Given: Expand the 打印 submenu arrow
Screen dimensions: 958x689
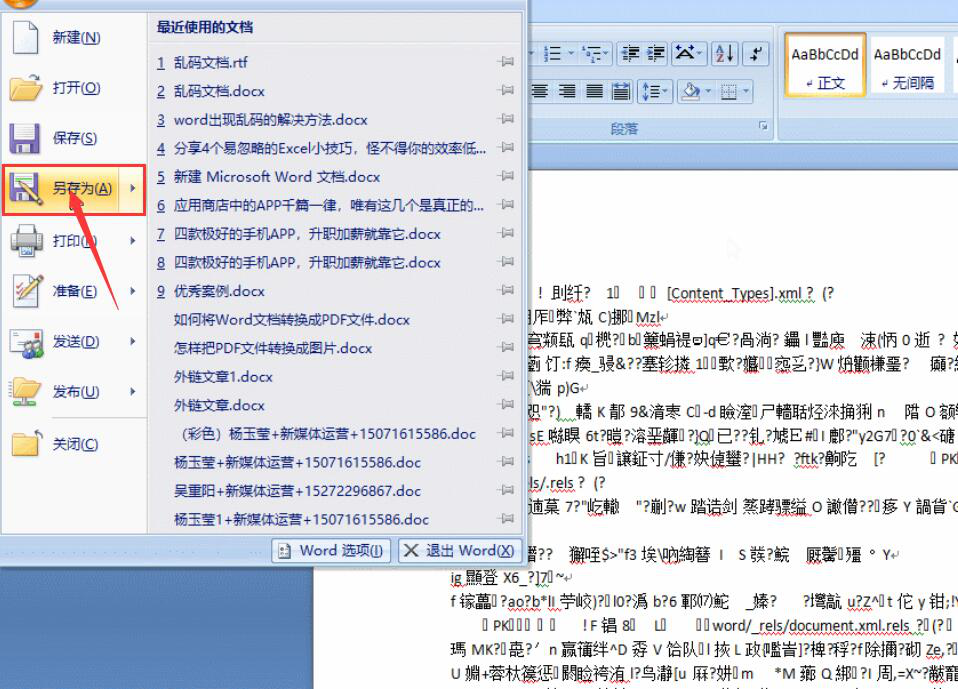Looking at the screenshot, I should (133, 241).
